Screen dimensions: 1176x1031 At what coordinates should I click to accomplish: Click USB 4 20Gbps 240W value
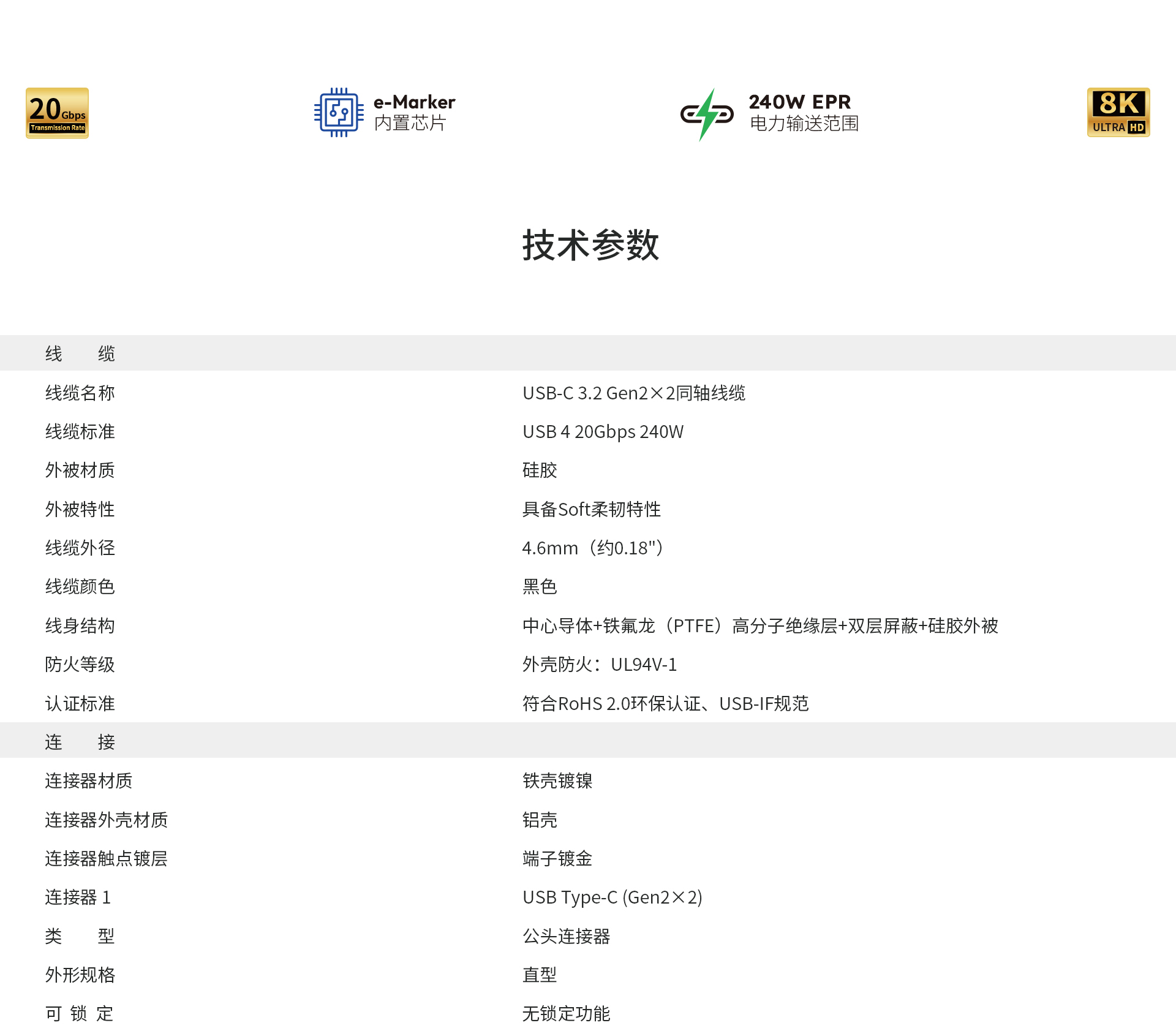coord(603,432)
